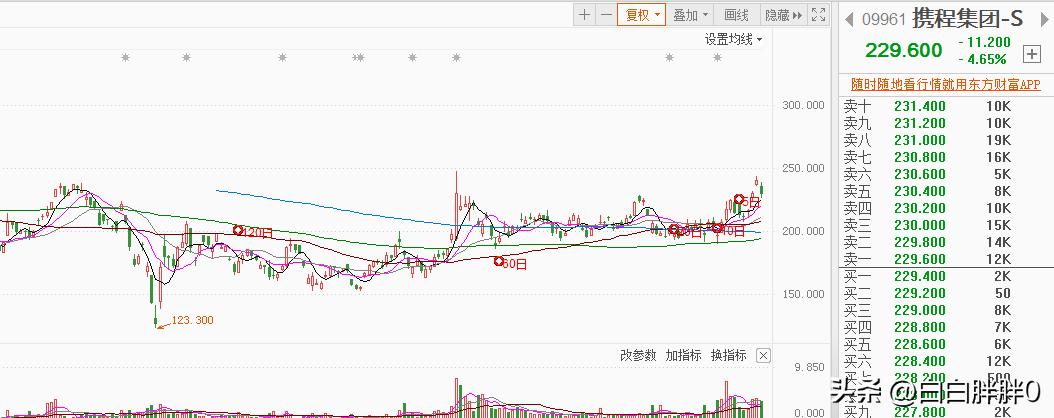Click the 5日 moving average marker
Viewport: 1054px width, 418px height.
tap(747, 200)
